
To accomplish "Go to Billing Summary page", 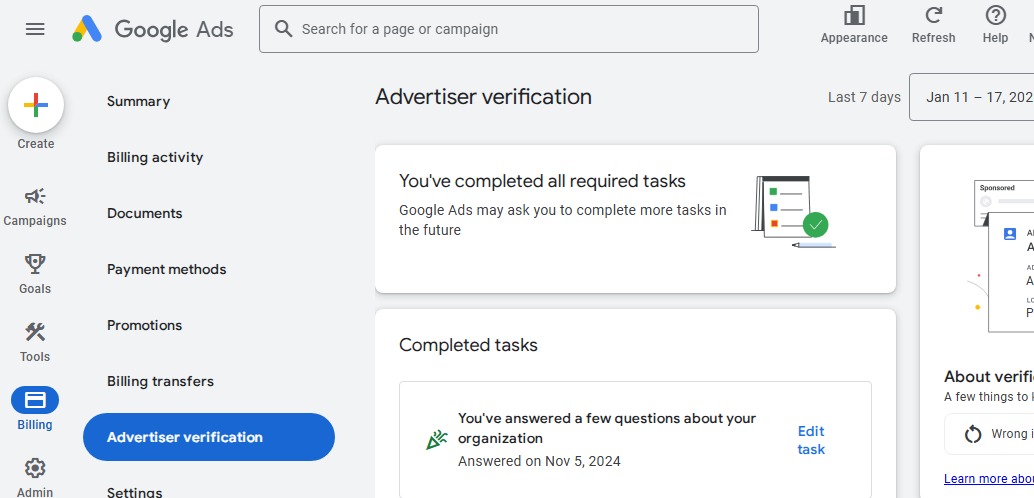I will pyautogui.click(x=138, y=101).
